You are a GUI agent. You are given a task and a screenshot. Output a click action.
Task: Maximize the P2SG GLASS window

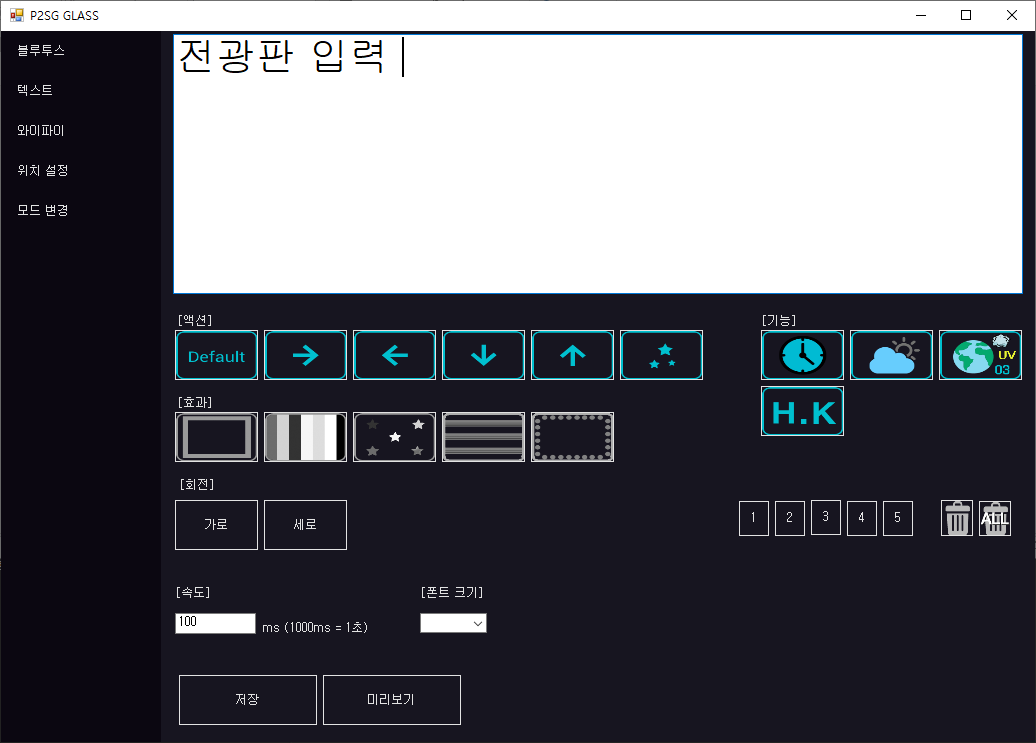click(966, 15)
